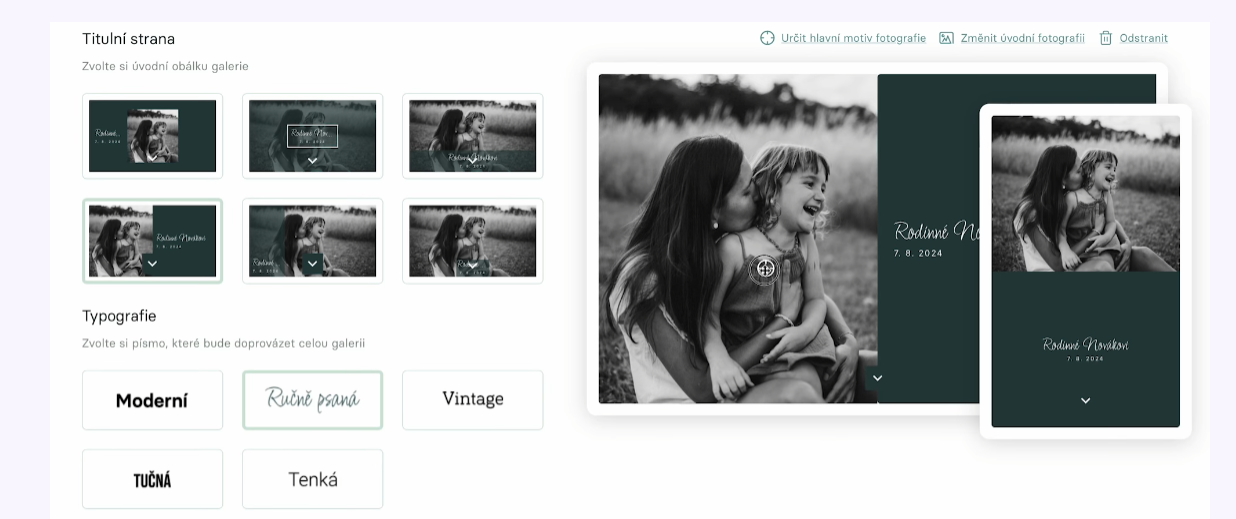Choose full-photo cover with small title box at bottom
This screenshot has width=1236, height=519.
pyautogui.click(x=472, y=241)
